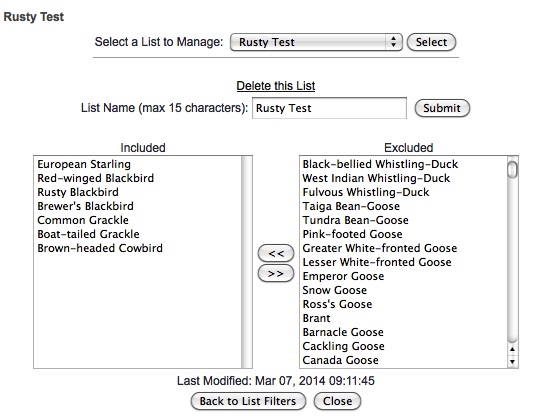Click the Select button

pyautogui.click(x=431, y=42)
